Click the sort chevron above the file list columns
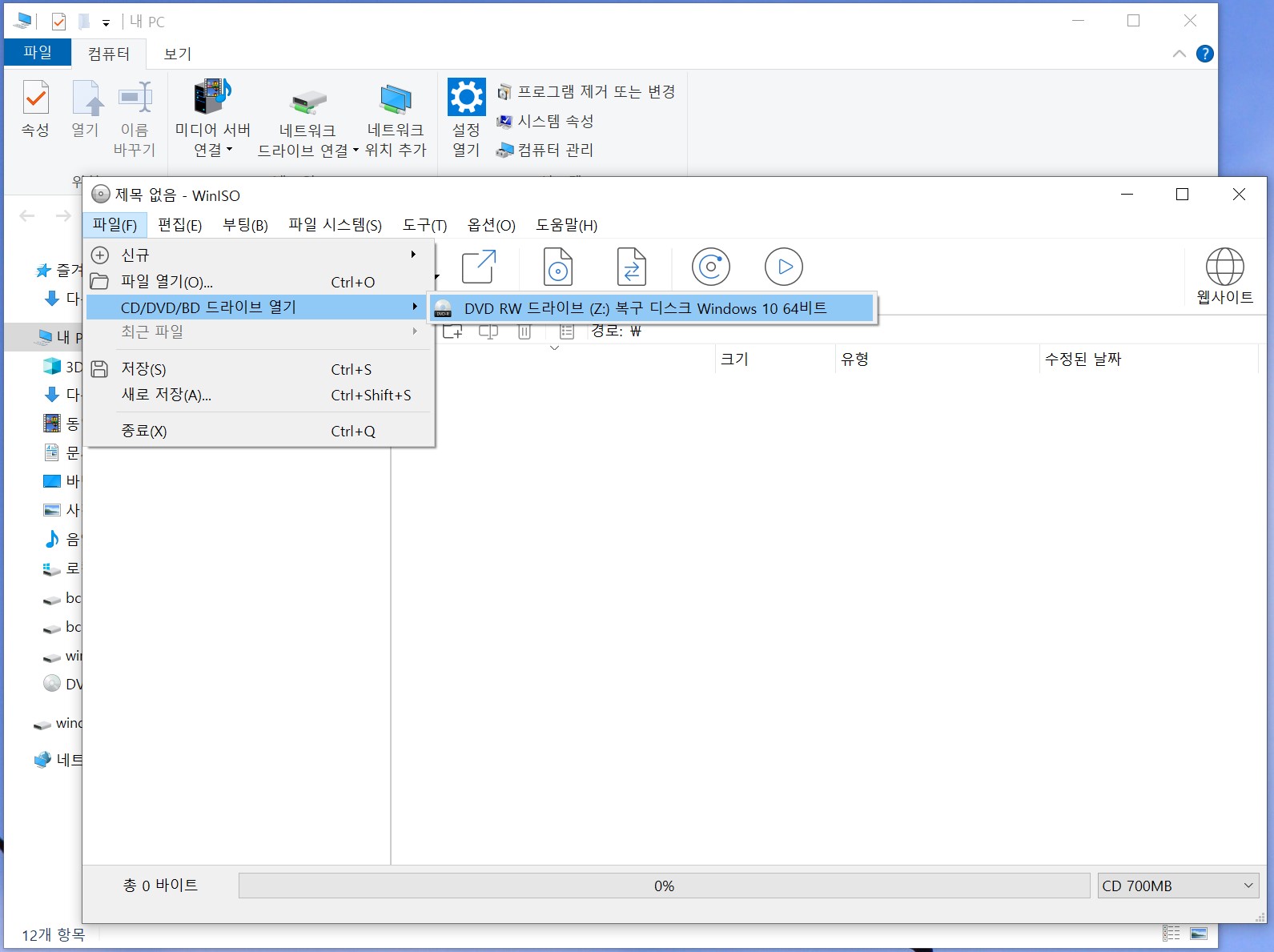1274x952 pixels. pyautogui.click(x=554, y=348)
